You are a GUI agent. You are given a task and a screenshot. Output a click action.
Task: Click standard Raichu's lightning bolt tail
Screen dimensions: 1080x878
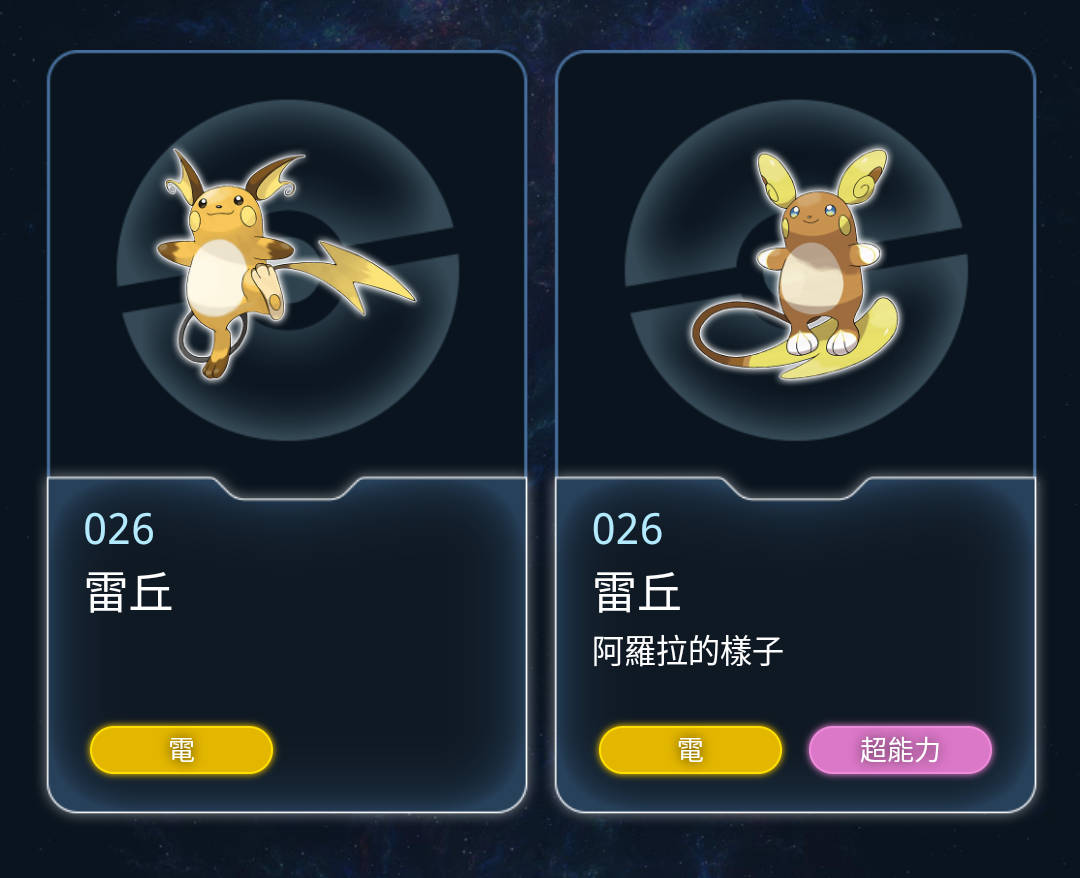pos(358,275)
